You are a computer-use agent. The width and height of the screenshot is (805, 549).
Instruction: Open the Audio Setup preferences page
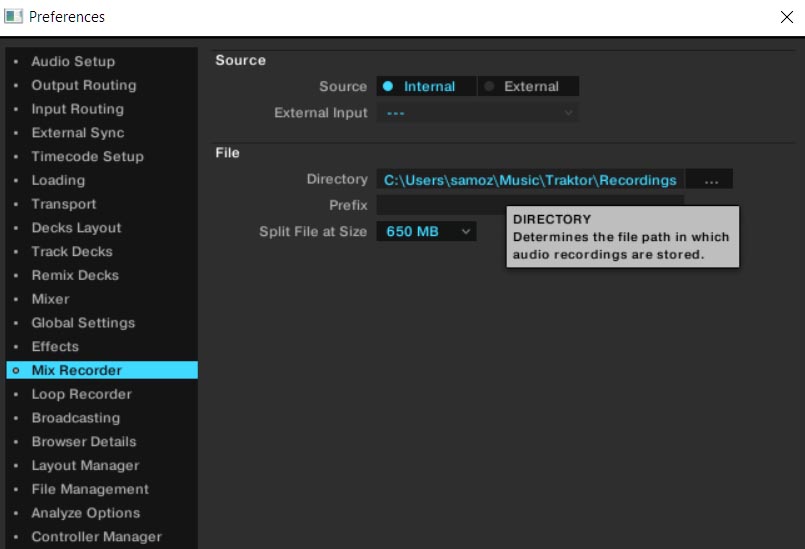[73, 62]
